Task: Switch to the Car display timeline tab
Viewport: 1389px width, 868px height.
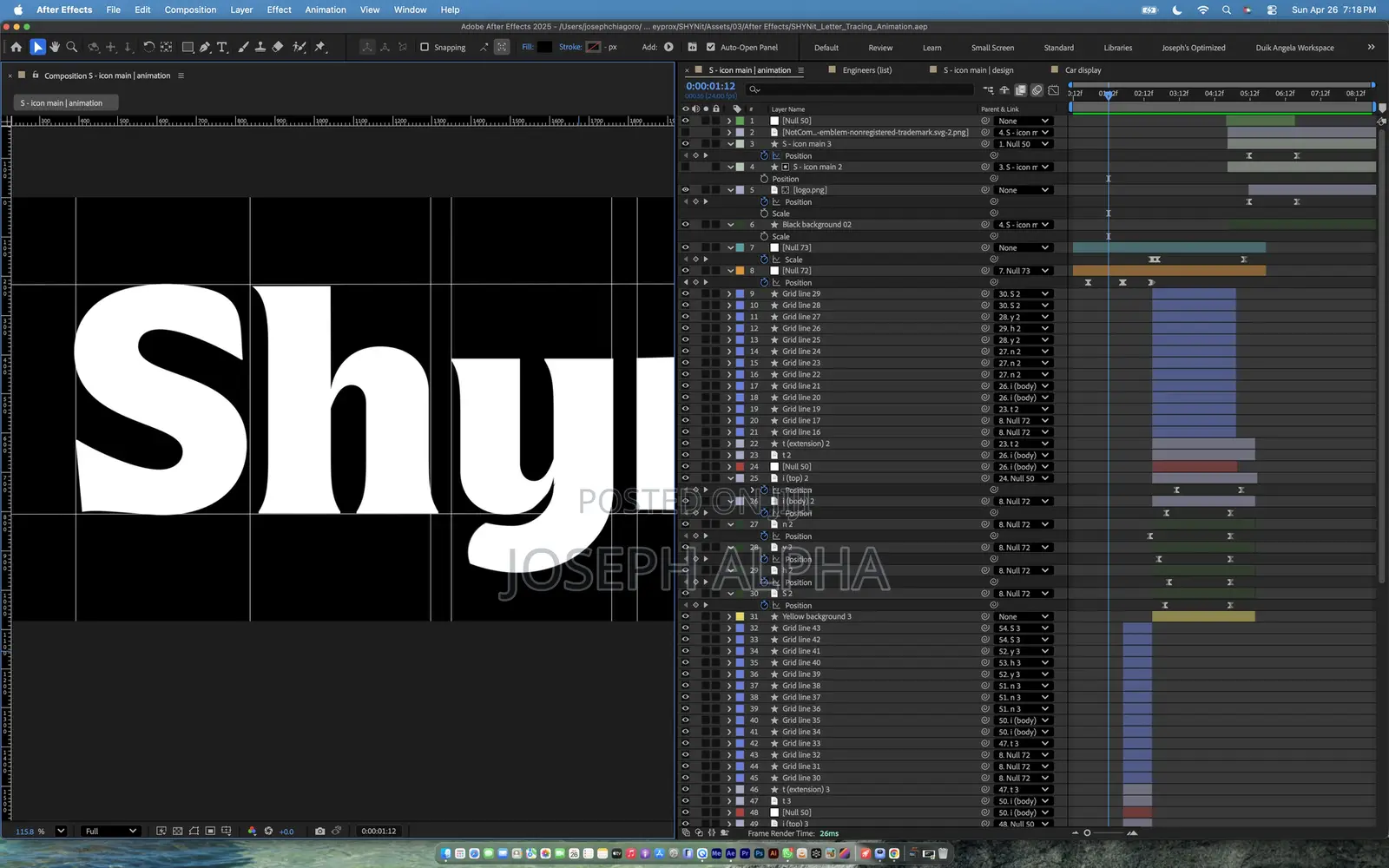Action: tap(1083, 70)
